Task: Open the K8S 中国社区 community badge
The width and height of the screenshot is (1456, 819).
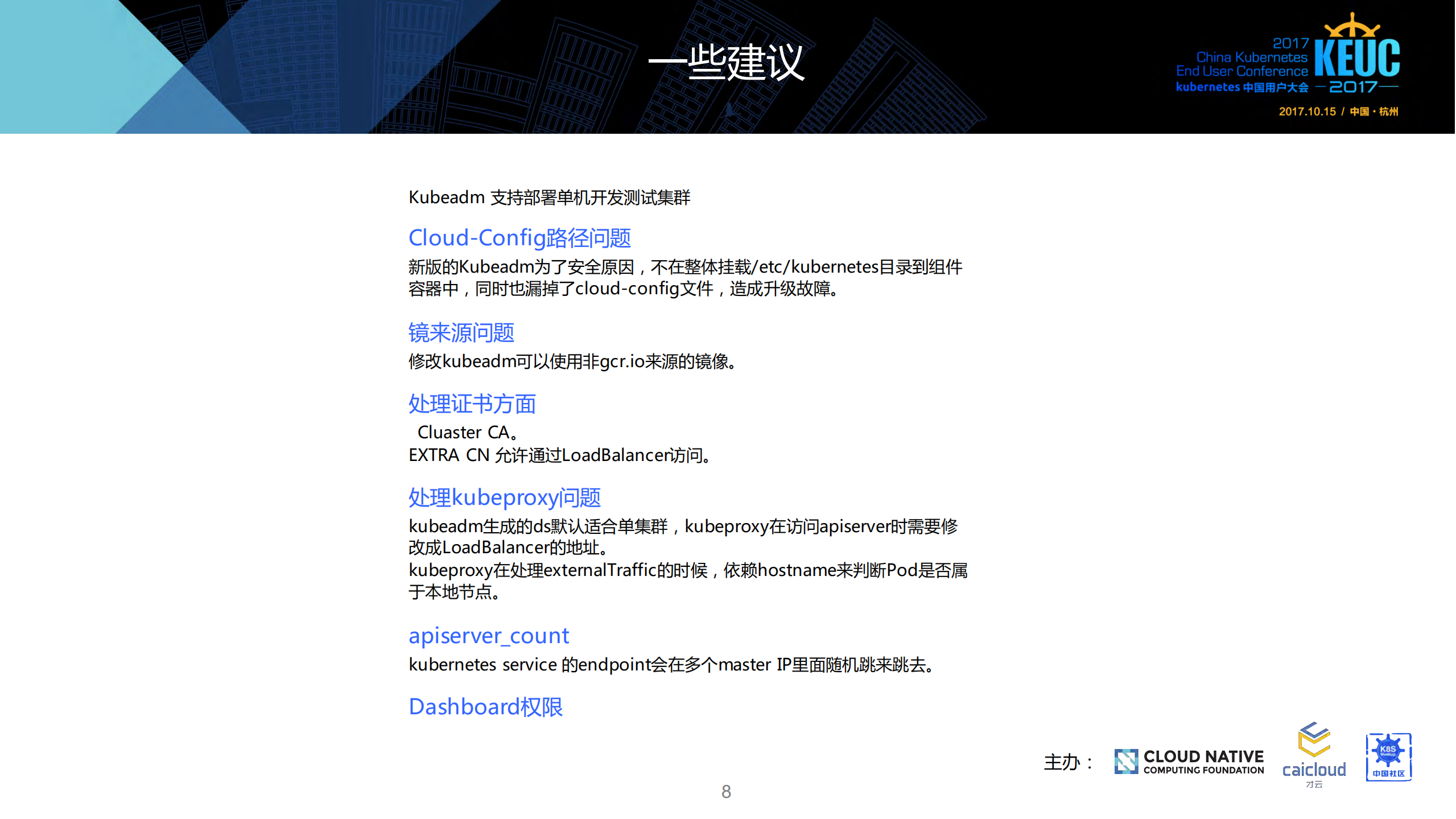Action: pos(1388,757)
